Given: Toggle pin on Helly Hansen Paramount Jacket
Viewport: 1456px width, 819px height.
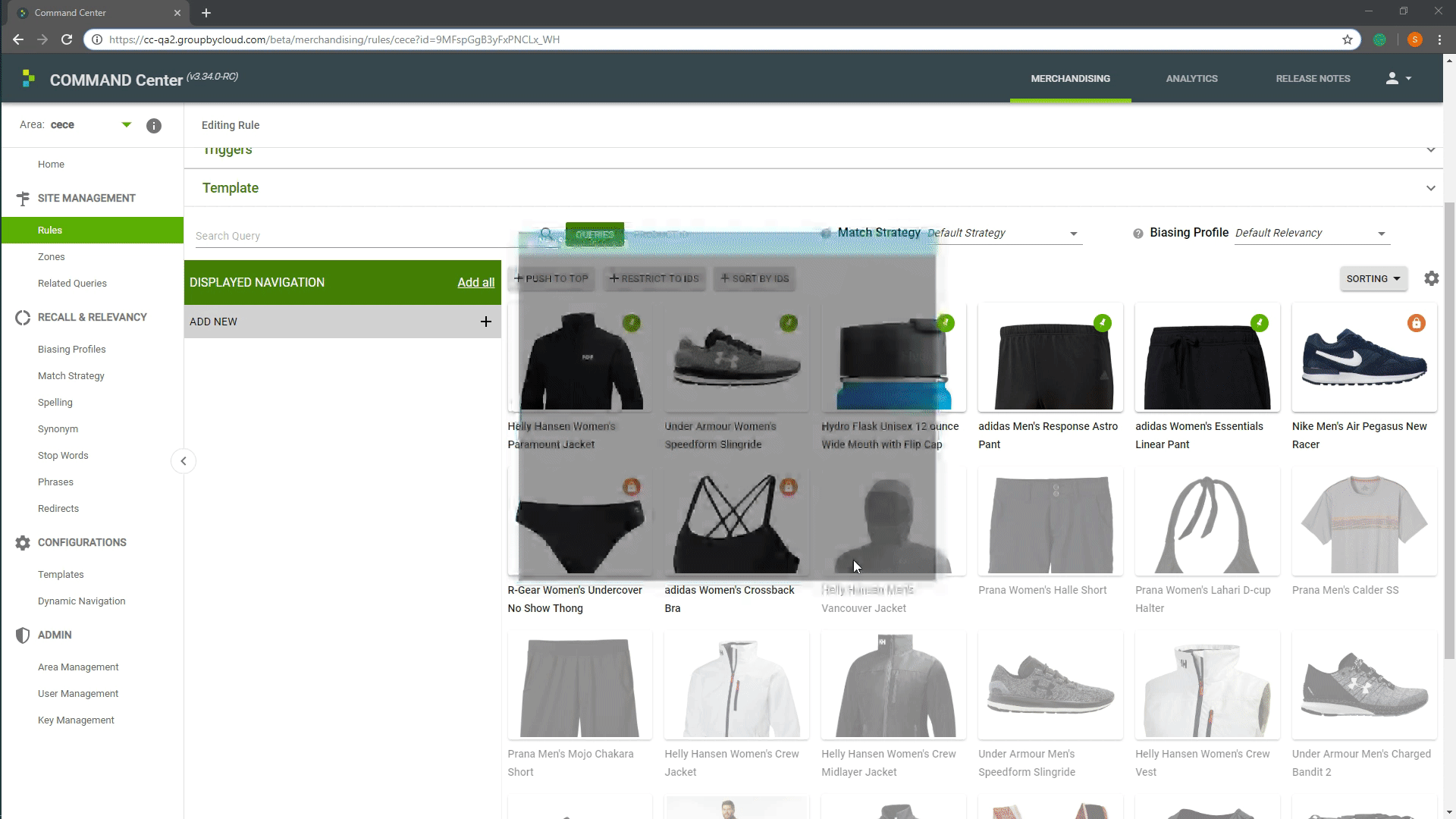Looking at the screenshot, I should 632,323.
